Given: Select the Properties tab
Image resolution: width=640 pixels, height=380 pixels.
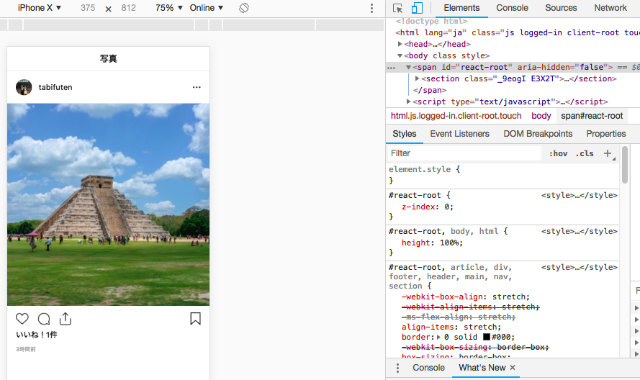Looking at the screenshot, I should tap(606, 134).
